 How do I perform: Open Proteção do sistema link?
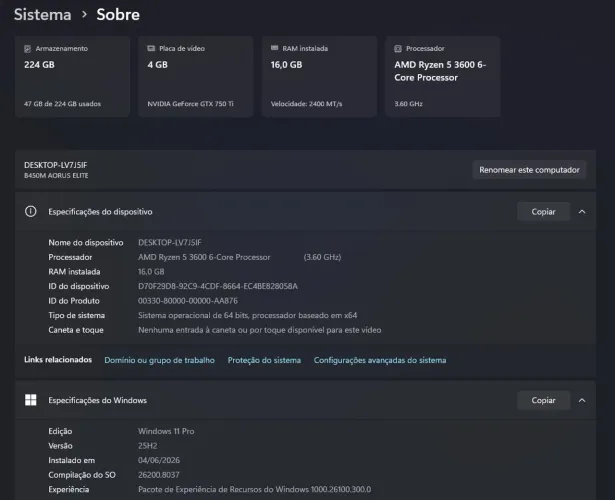click(264, 360)
